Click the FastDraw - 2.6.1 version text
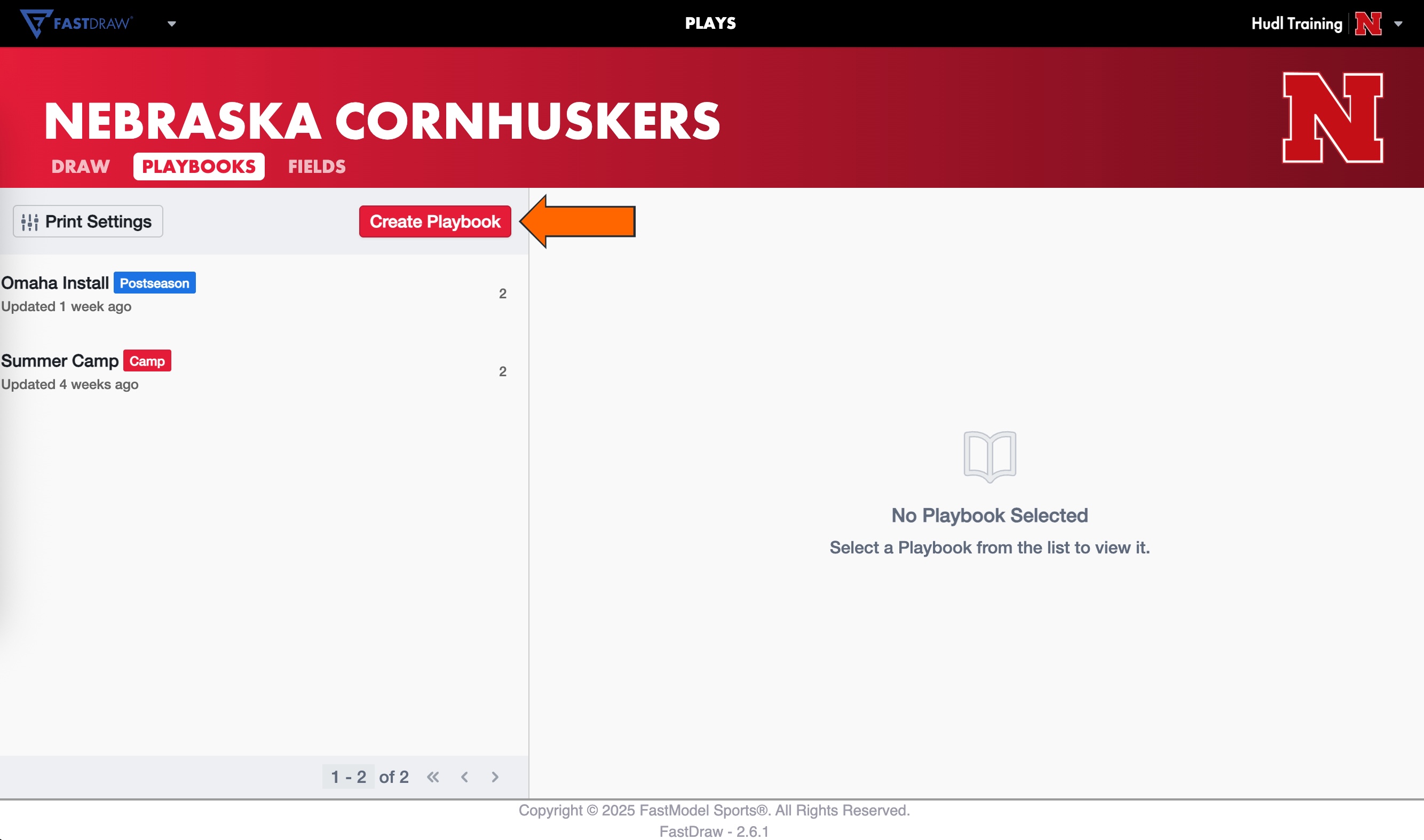This screenshot has width=1424, height=840. (x=714, y=831)
